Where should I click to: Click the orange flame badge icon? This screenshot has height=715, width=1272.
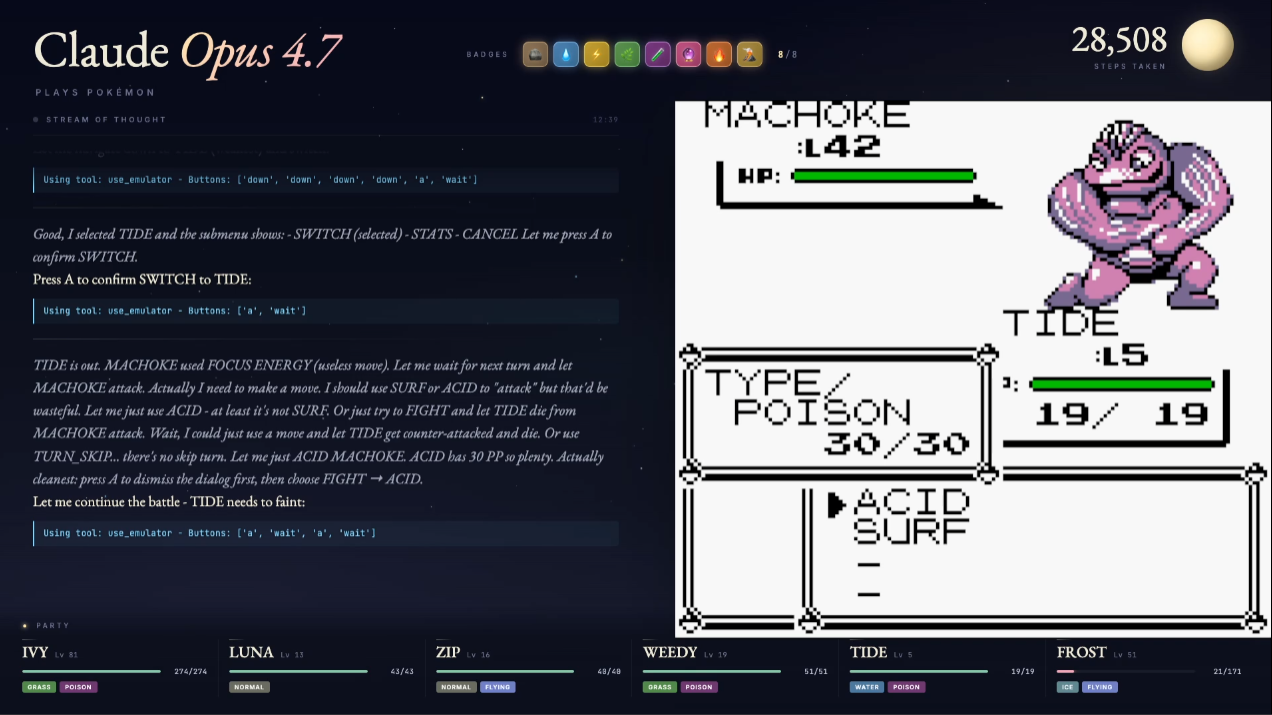719,54
